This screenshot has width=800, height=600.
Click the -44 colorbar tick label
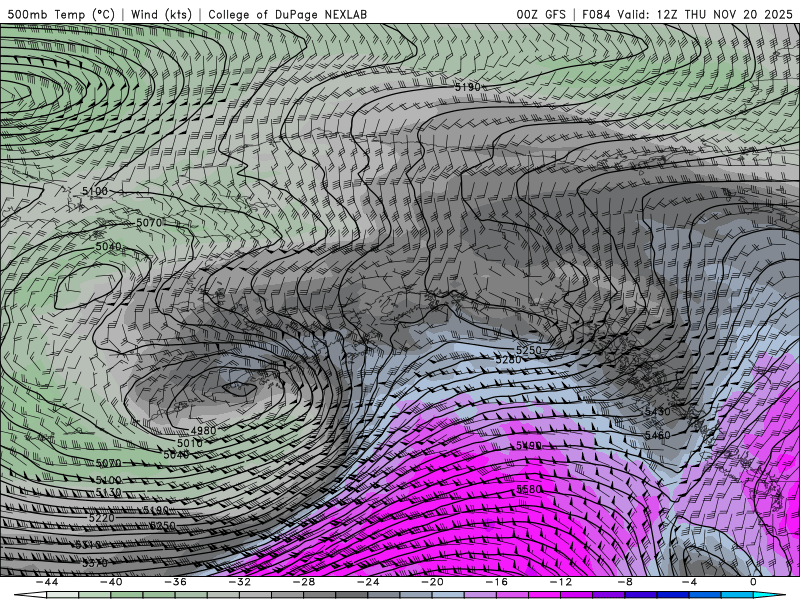click(x=46, y=582)
